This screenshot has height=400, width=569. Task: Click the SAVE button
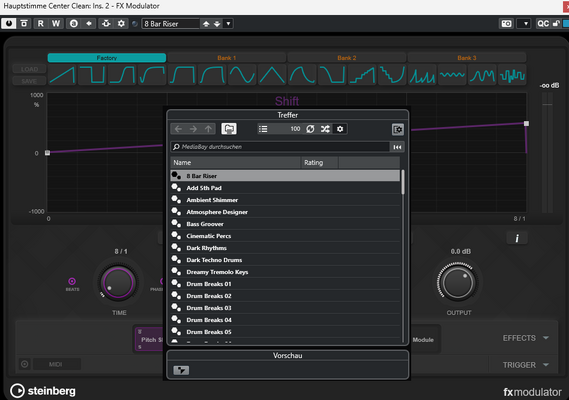(29, 81)
